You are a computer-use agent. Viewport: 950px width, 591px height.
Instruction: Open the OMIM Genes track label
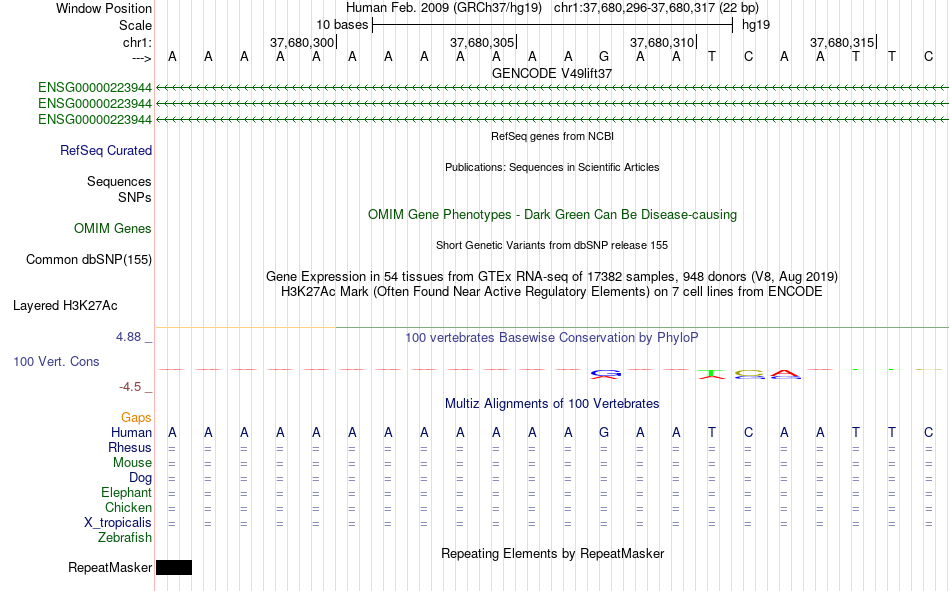pyautogui.click(x=113, y=229)
